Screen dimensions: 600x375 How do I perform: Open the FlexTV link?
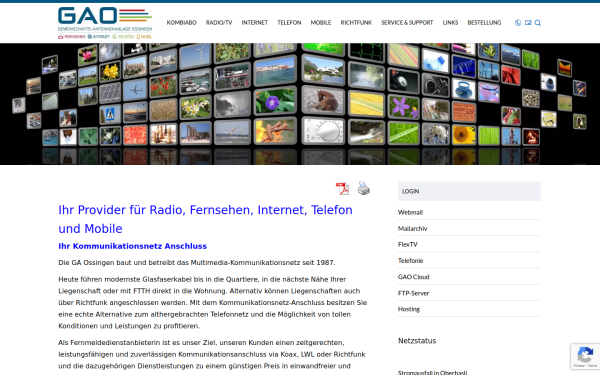click(x=408, y=245)
